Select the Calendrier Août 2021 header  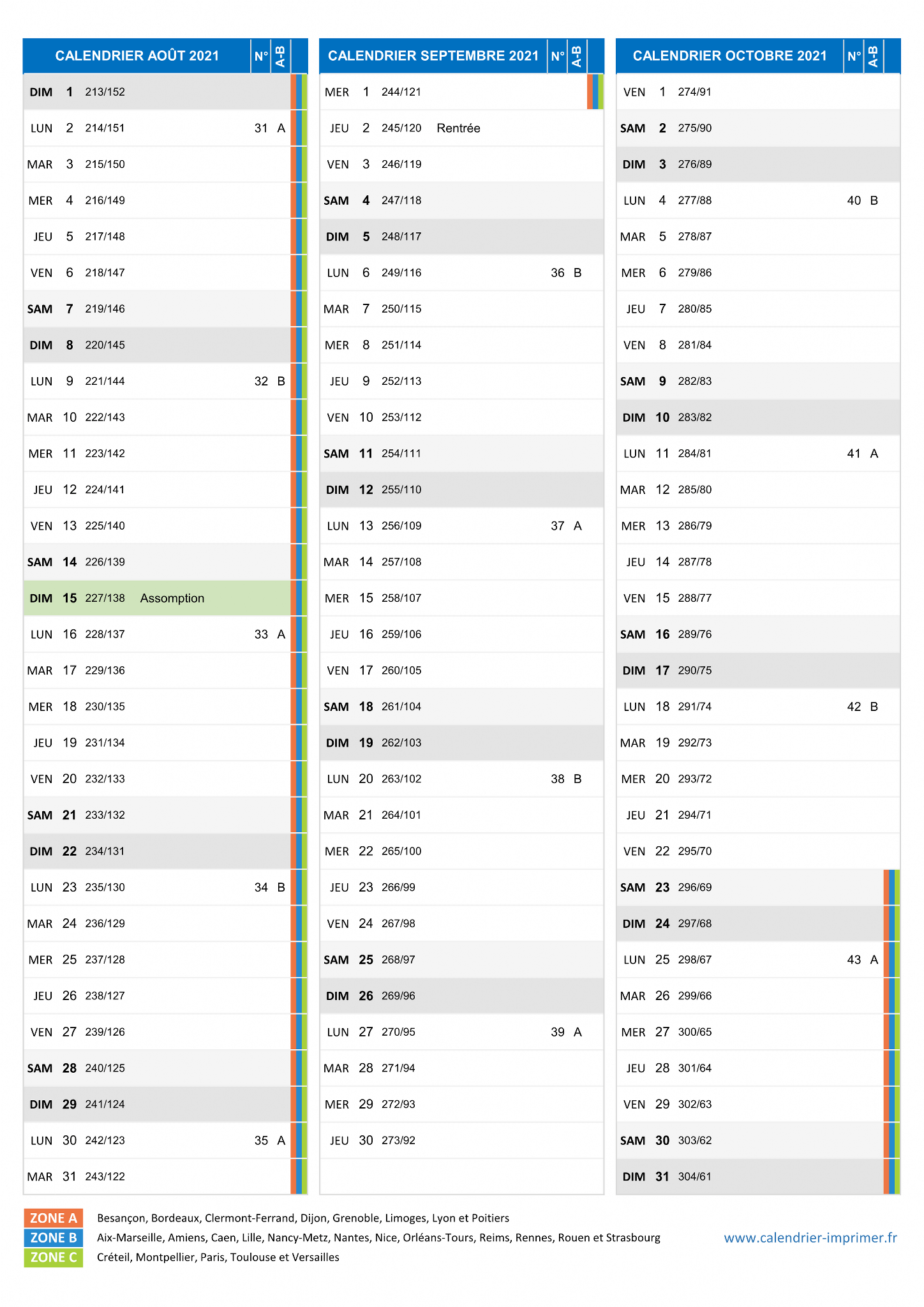click(x=137, y=56)
